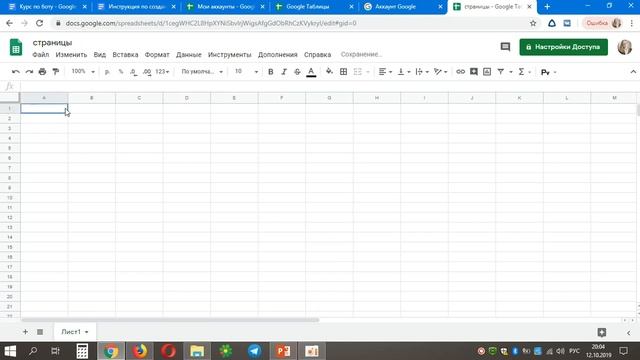Select row 5 header
Viewport: 640px width, 360px height.
[10, 148]
